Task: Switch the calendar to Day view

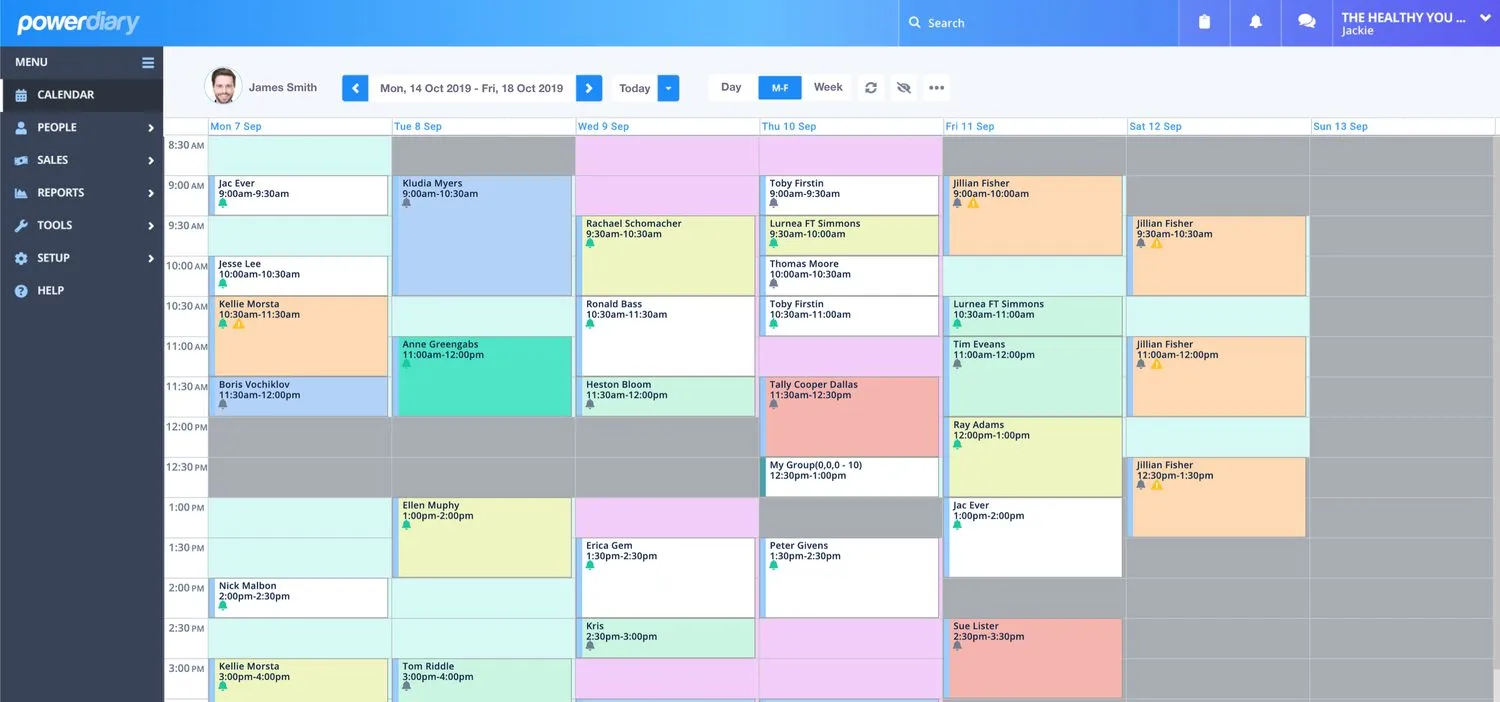Action: (730, 87)
